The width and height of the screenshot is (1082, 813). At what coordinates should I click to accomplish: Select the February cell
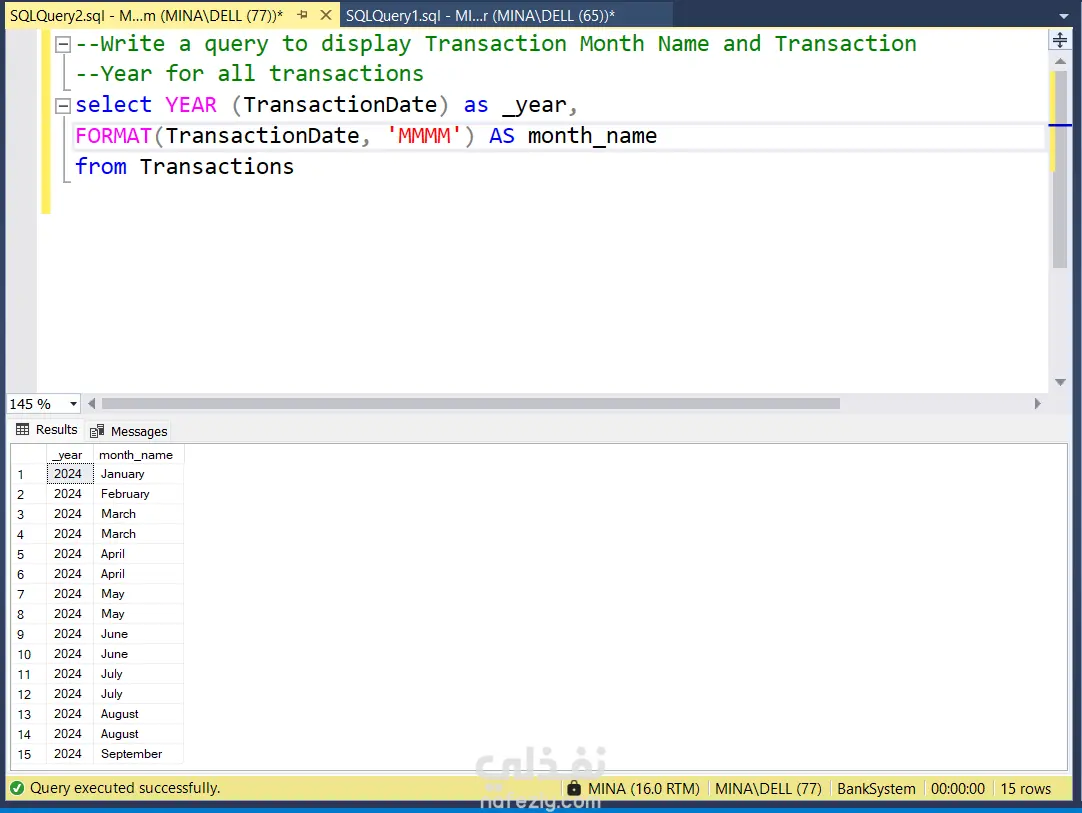click(138, 494)
